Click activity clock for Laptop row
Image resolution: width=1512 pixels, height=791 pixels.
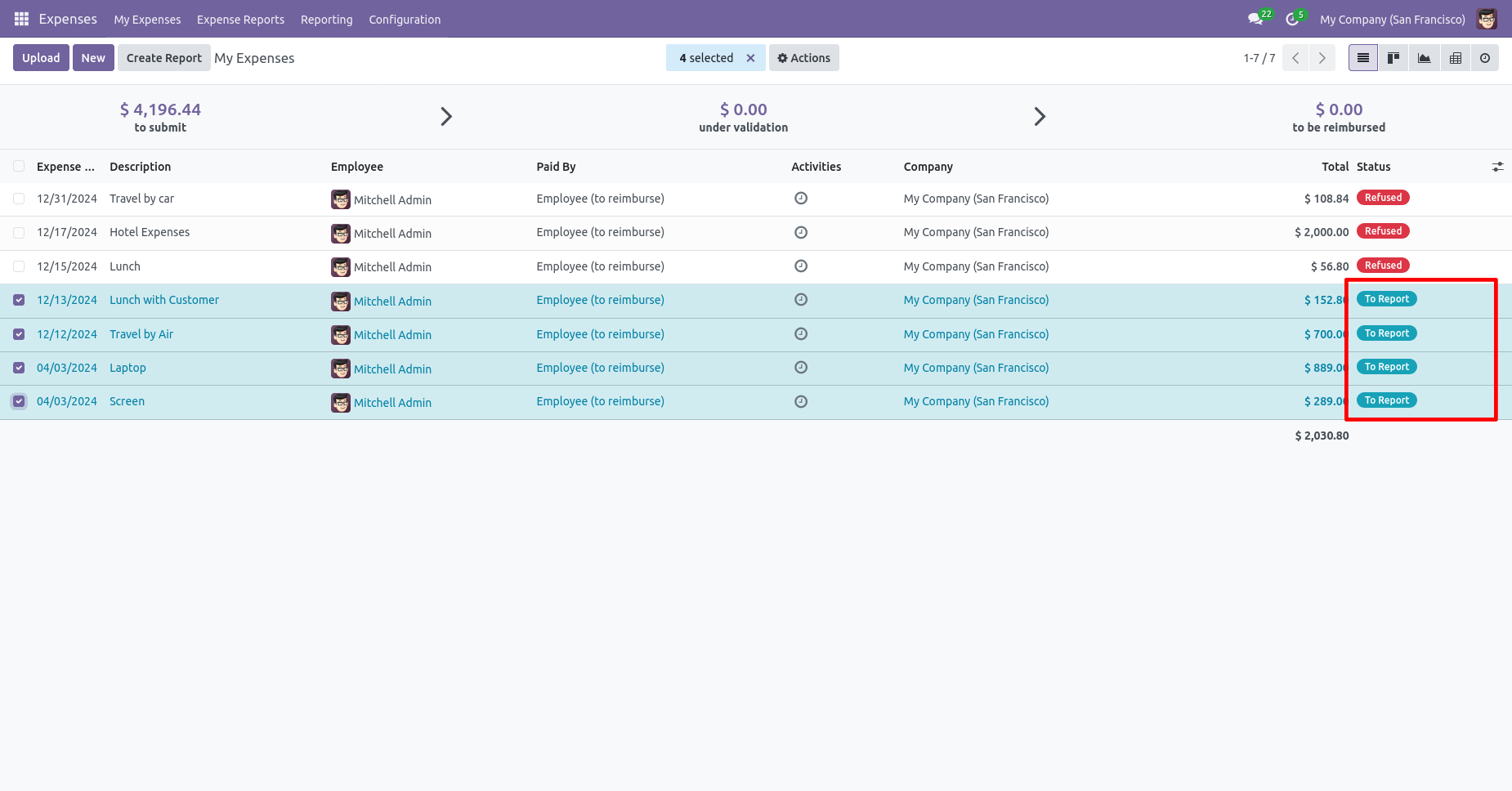click(801, 368)
